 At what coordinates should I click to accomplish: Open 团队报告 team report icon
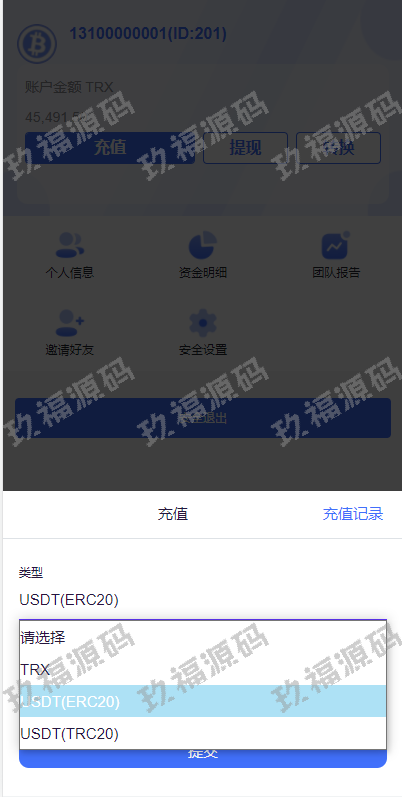336,246
